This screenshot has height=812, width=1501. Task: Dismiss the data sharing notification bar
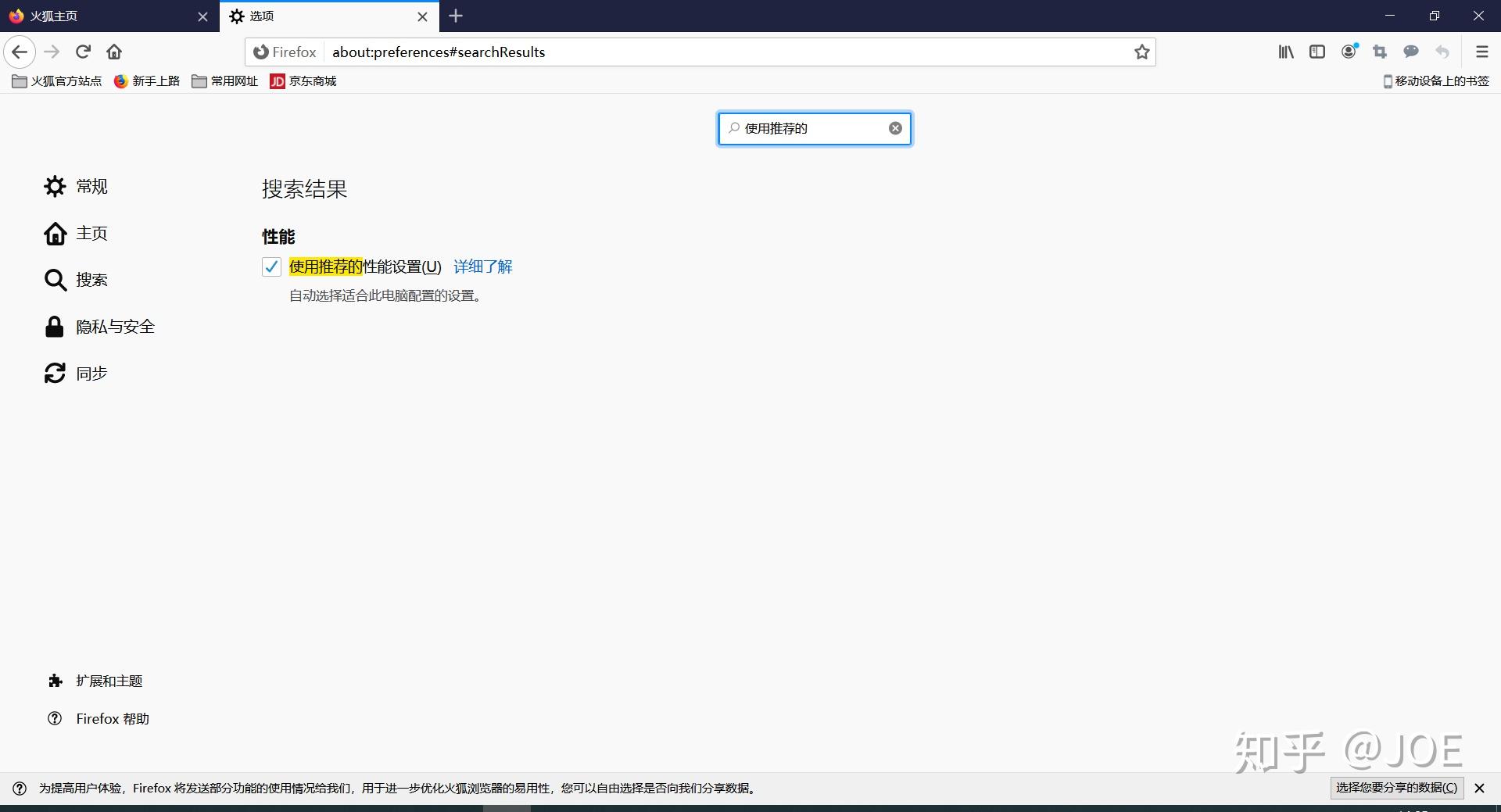coord(1479,788)
